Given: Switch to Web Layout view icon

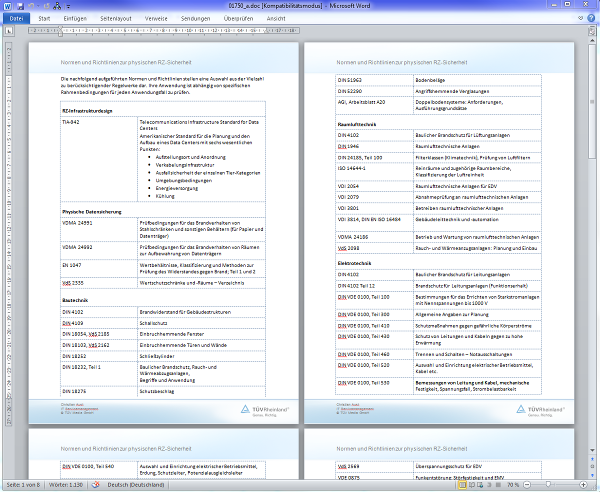Looking at the screenshot, I should click(479, 485).
